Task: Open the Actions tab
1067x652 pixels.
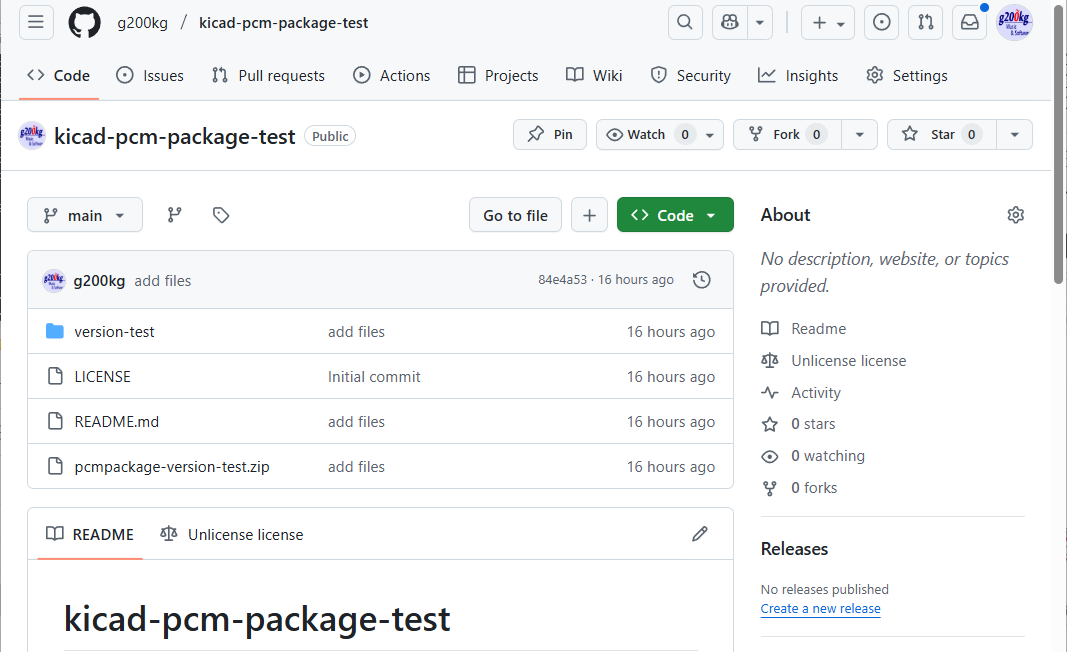Action: [392, 76]
